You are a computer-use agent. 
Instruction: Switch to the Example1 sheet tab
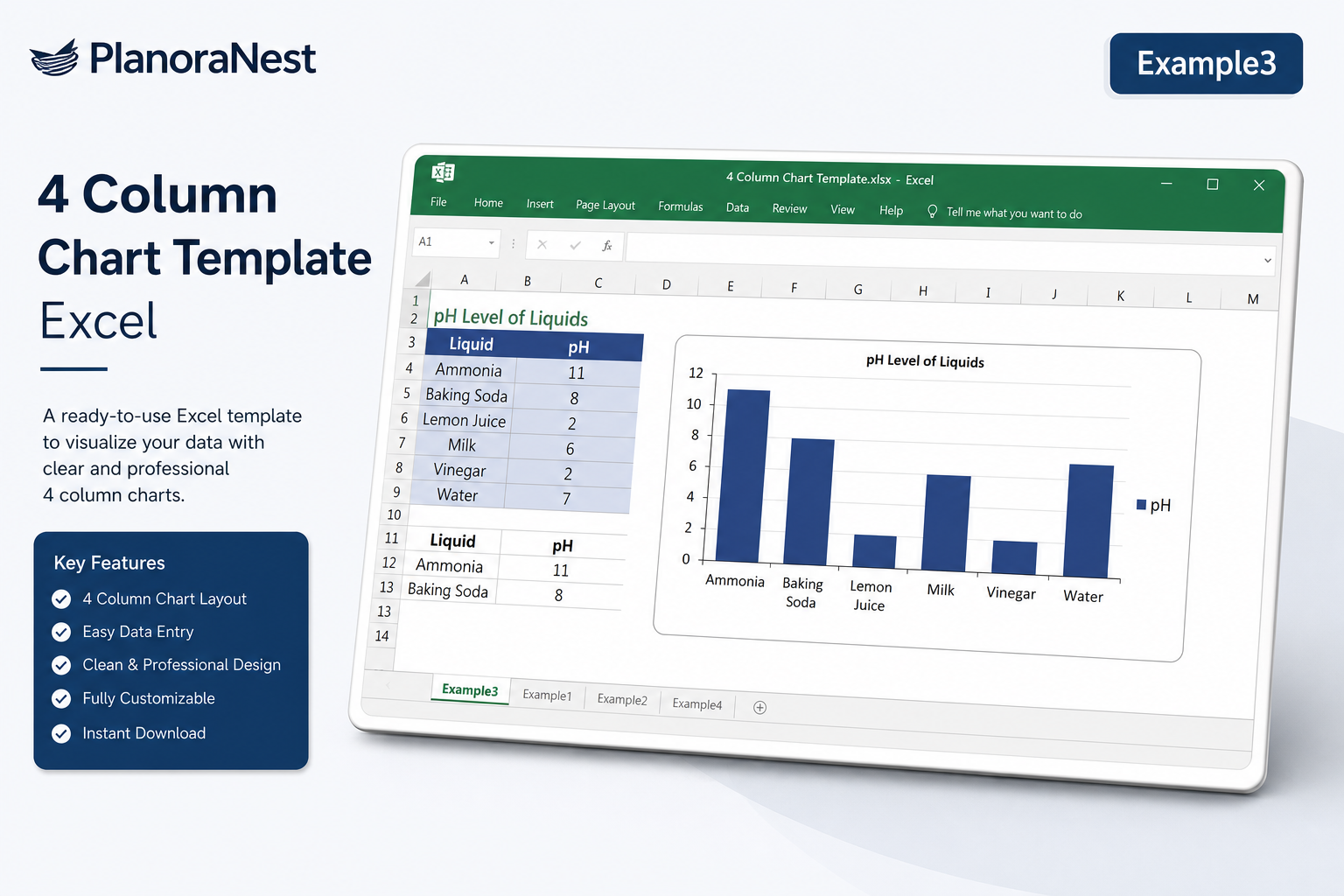click(x=547, y=695)
